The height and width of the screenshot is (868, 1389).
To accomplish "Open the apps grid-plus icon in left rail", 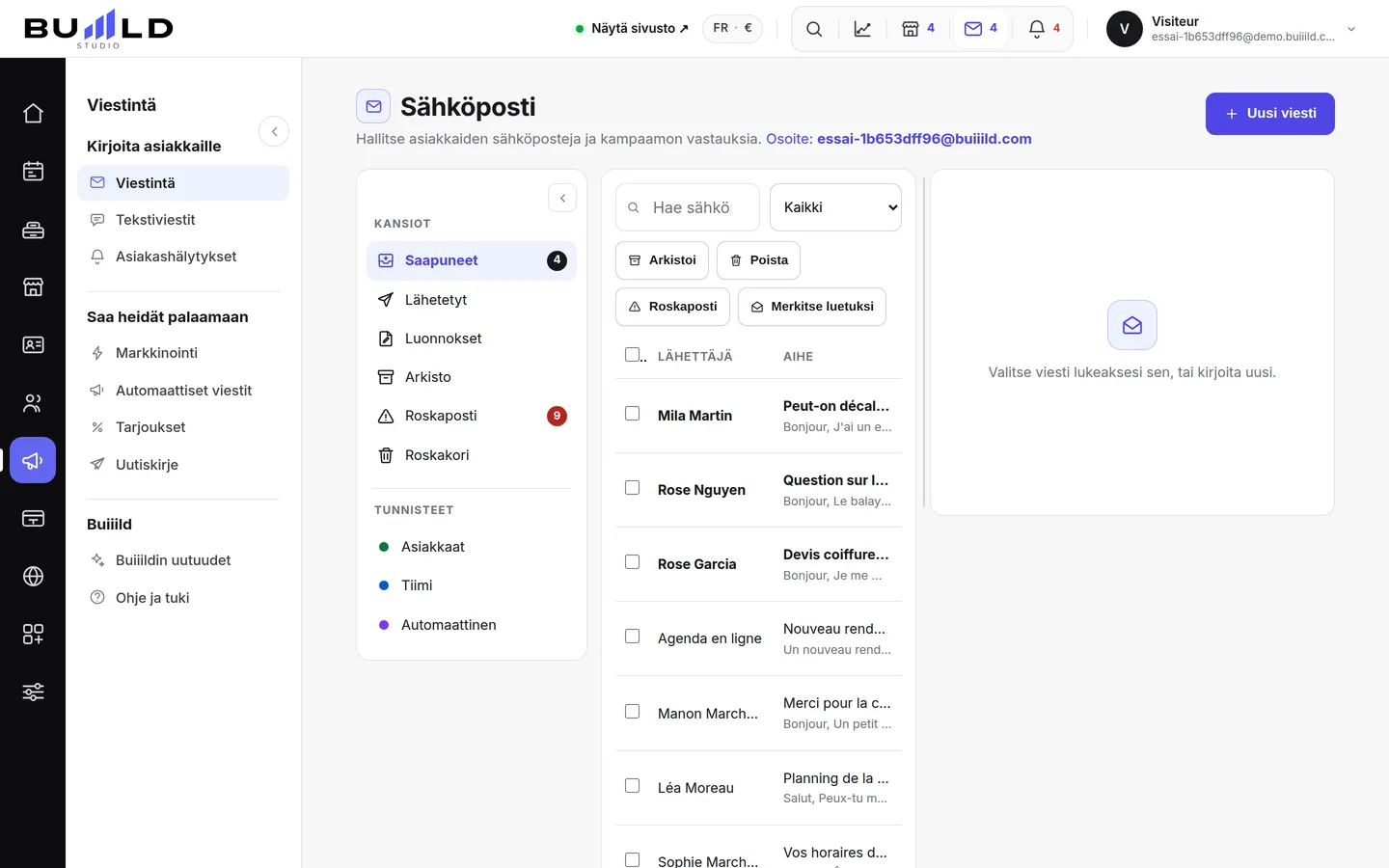I will pyautogui.click(x=33, y=635).
